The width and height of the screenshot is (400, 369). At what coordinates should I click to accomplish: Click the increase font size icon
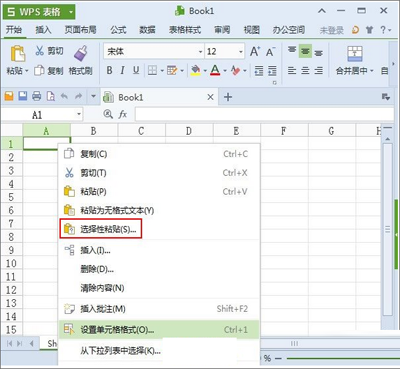click(255, 51)
